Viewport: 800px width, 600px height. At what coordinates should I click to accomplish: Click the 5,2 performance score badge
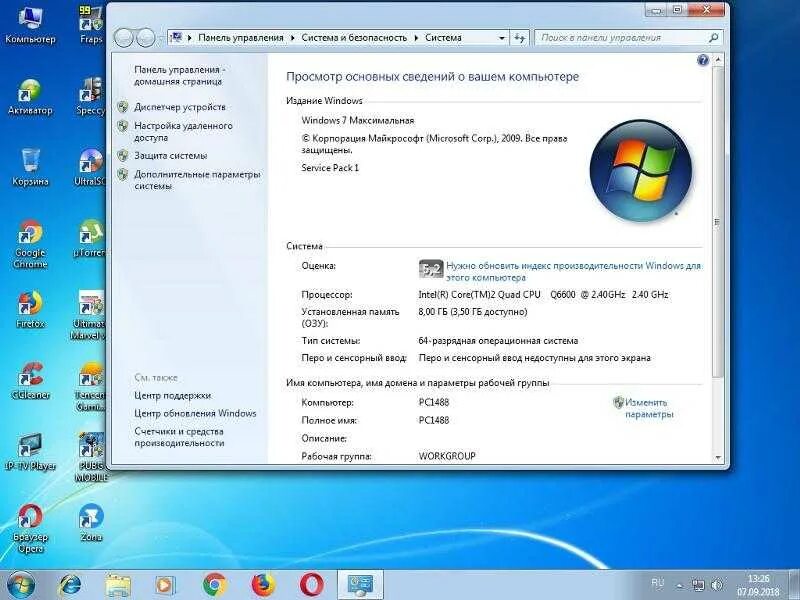pos(431,269)
